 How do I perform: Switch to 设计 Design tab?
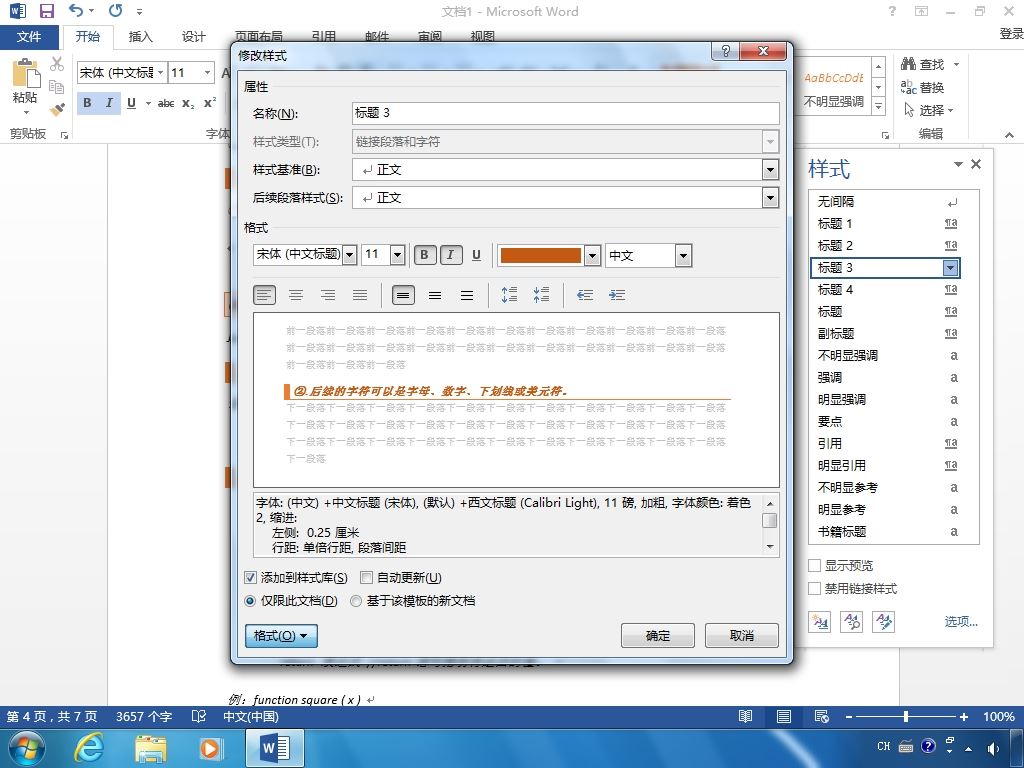click(193, 37)
